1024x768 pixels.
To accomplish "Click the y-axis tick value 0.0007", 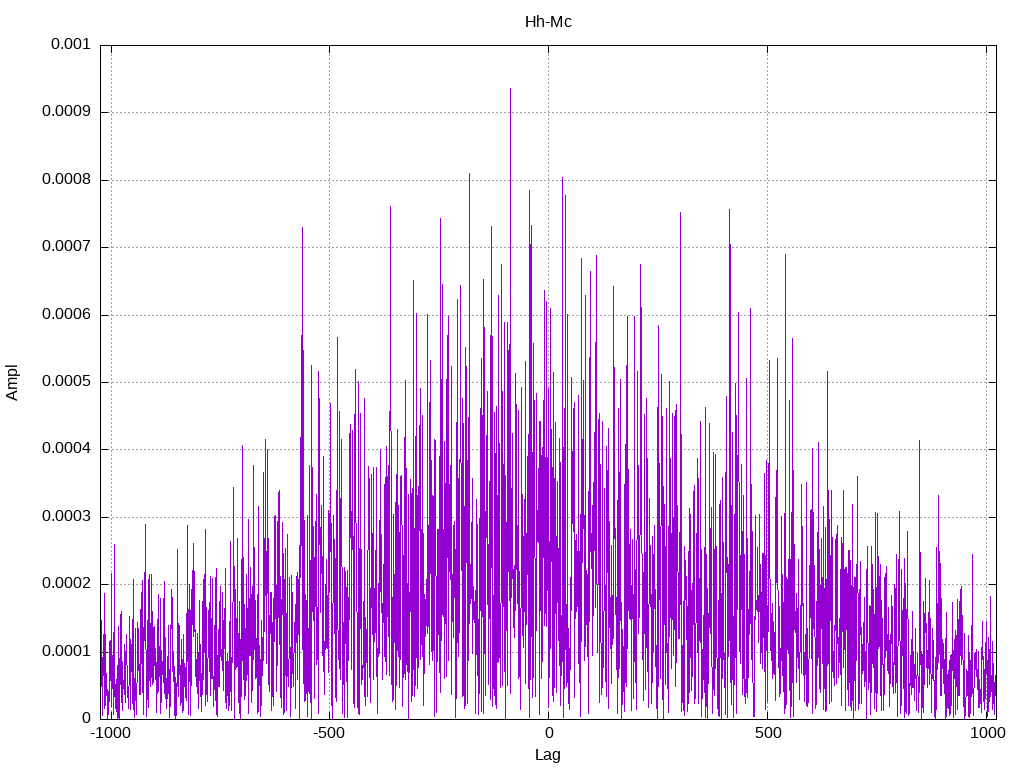I will pos(67,247).
